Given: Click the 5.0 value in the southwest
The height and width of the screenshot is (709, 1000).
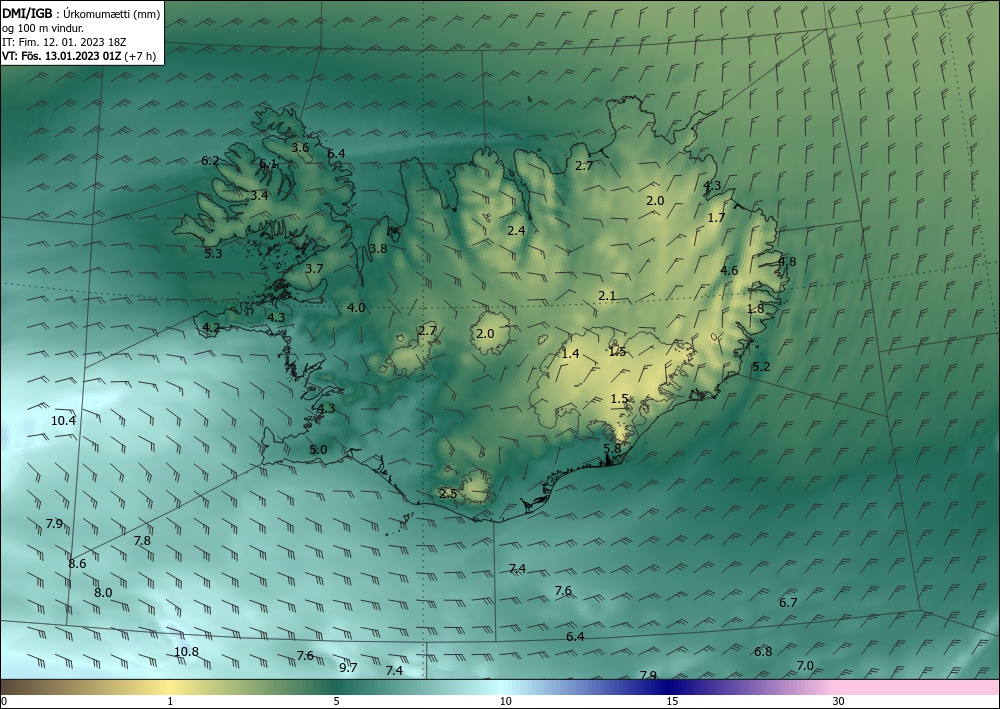Looking at the screenshot, I should tap(318, 450).
